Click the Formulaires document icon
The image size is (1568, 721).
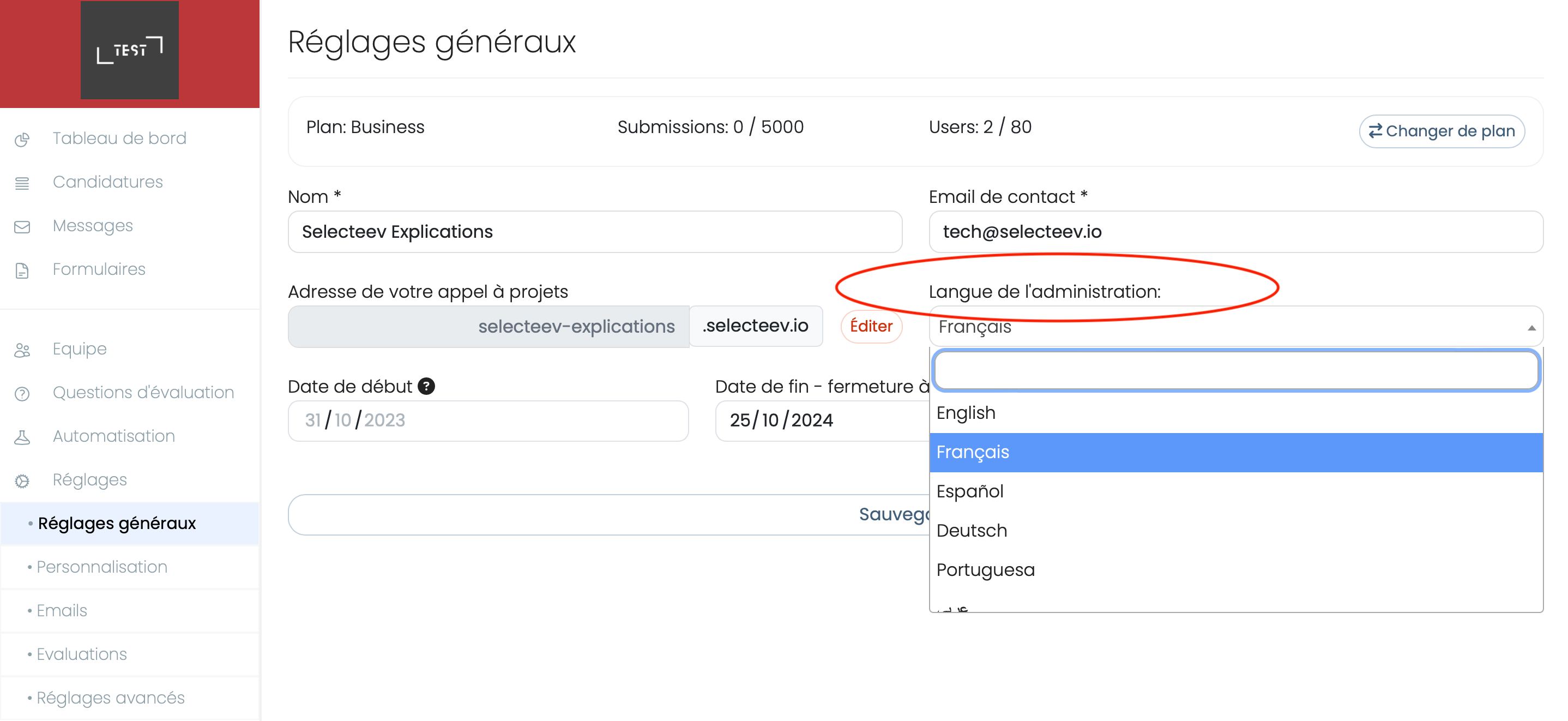click(22, 271)
